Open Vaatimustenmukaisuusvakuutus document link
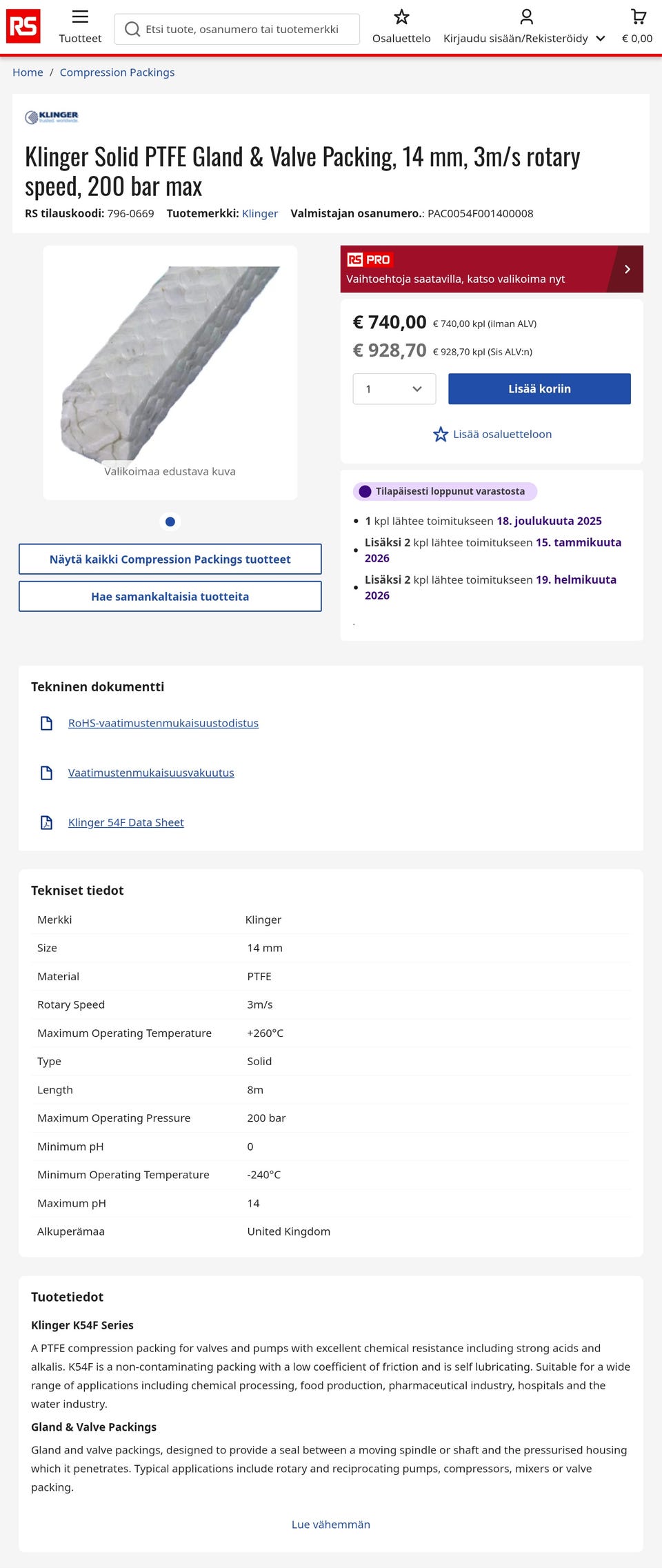662x1568 pixels. pyautogui.click(x=151, y=773)
